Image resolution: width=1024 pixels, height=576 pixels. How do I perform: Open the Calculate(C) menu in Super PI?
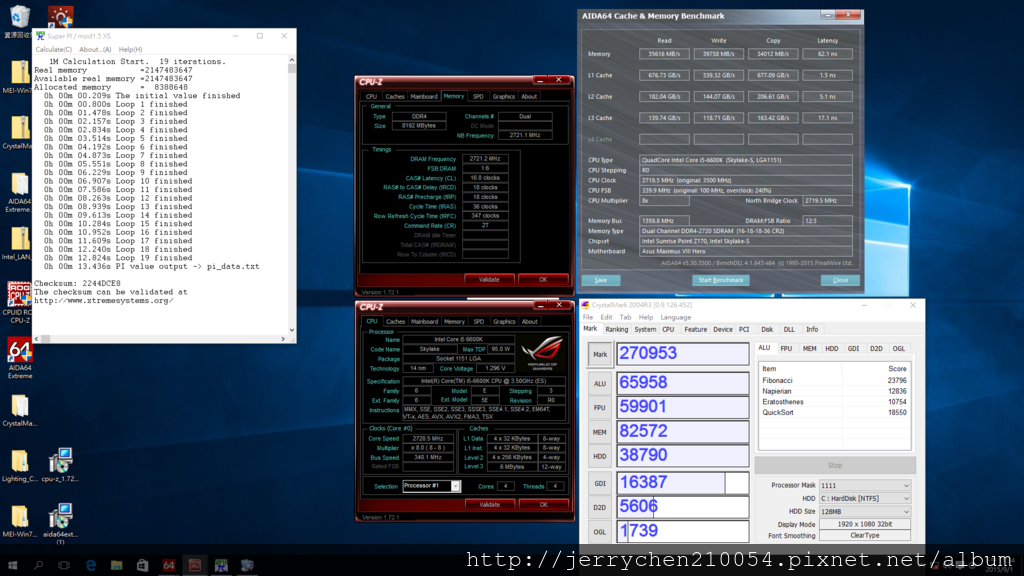coord(54,50)
